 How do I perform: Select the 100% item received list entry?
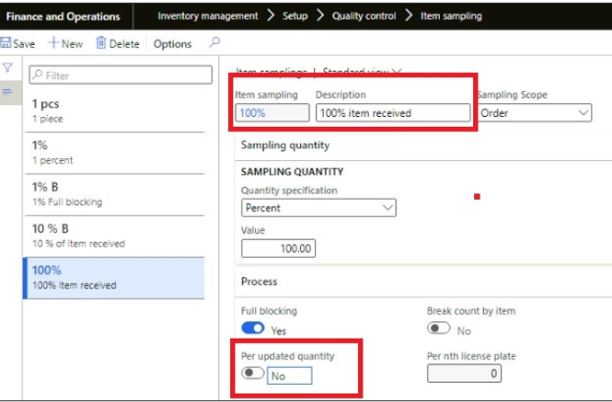(x=114, y=278)
